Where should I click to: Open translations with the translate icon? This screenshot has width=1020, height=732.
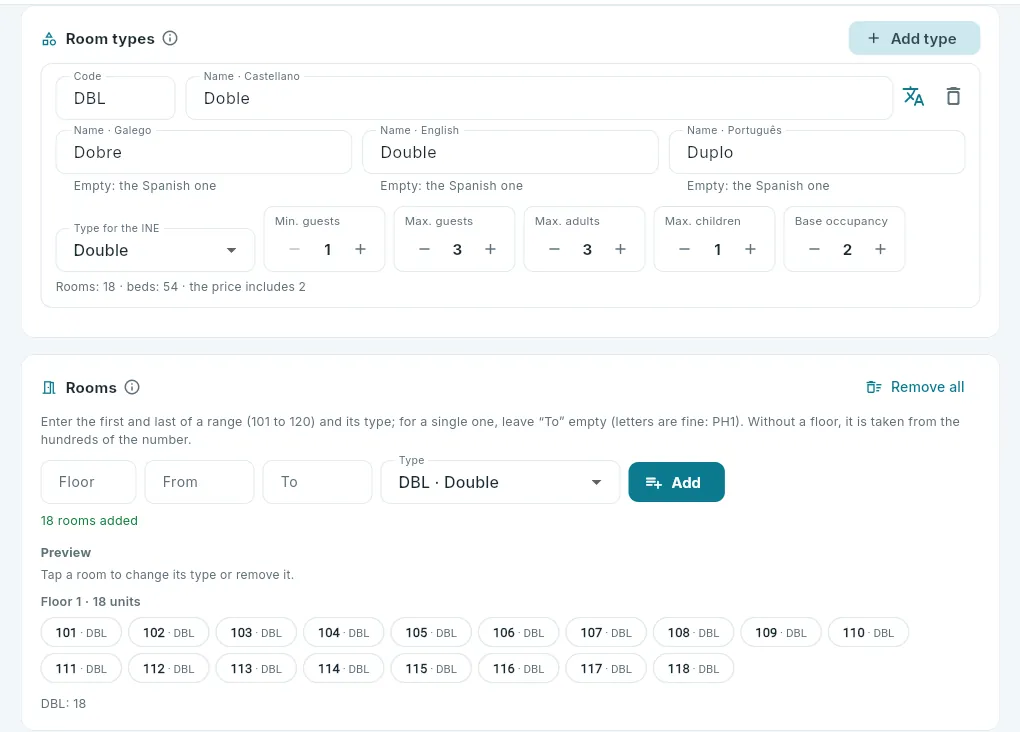tap(913, 97)
